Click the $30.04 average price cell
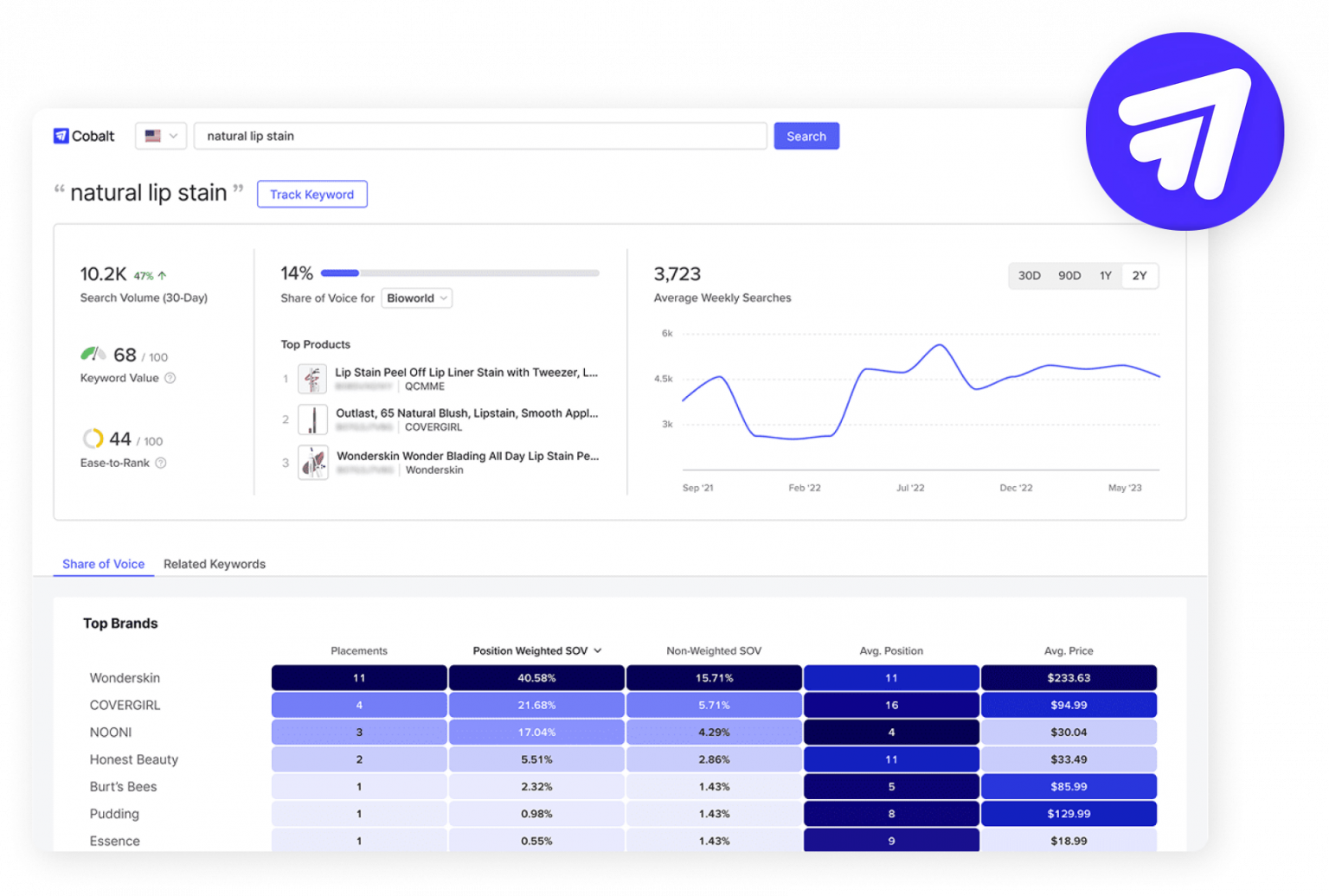Screen dimensions: 1329x896 click(x=1069, y=733)
